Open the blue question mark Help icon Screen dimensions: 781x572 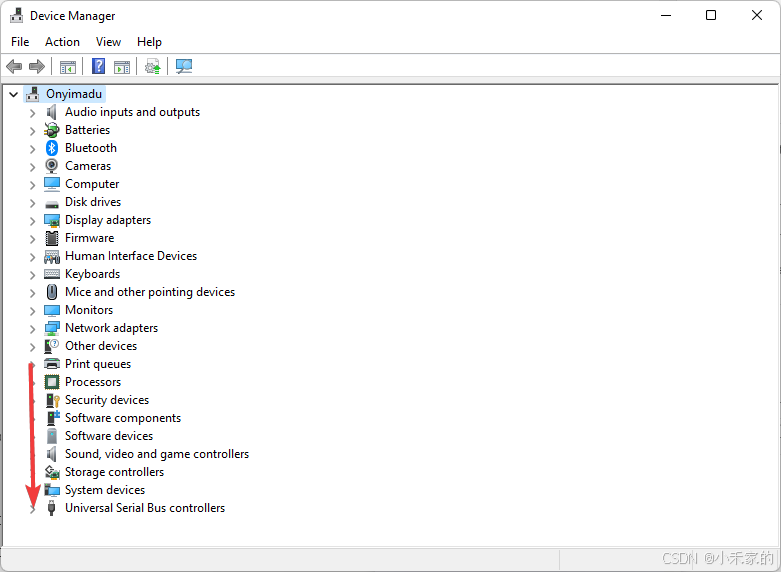click(x=99, y=66)
